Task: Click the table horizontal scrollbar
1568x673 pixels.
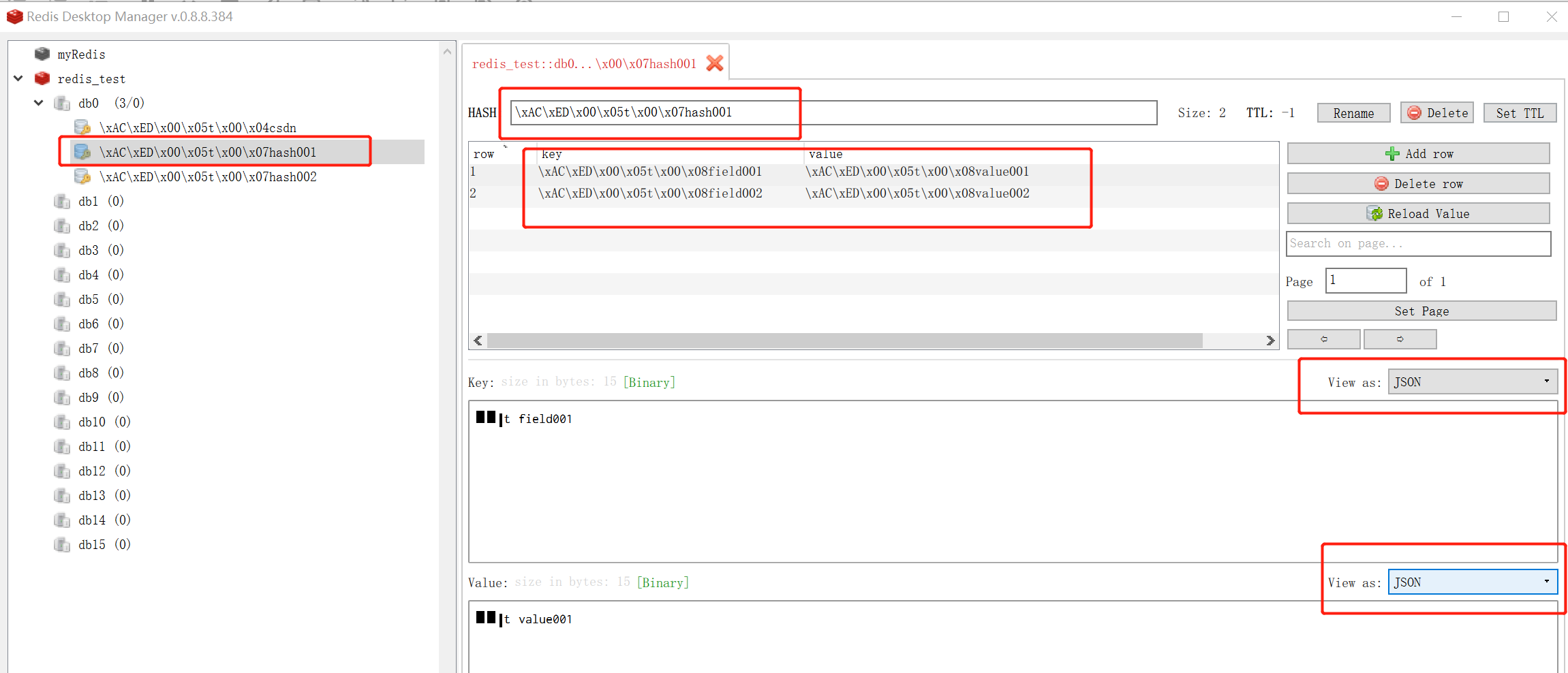Action: pyautogui.click(x=845, y=340)
